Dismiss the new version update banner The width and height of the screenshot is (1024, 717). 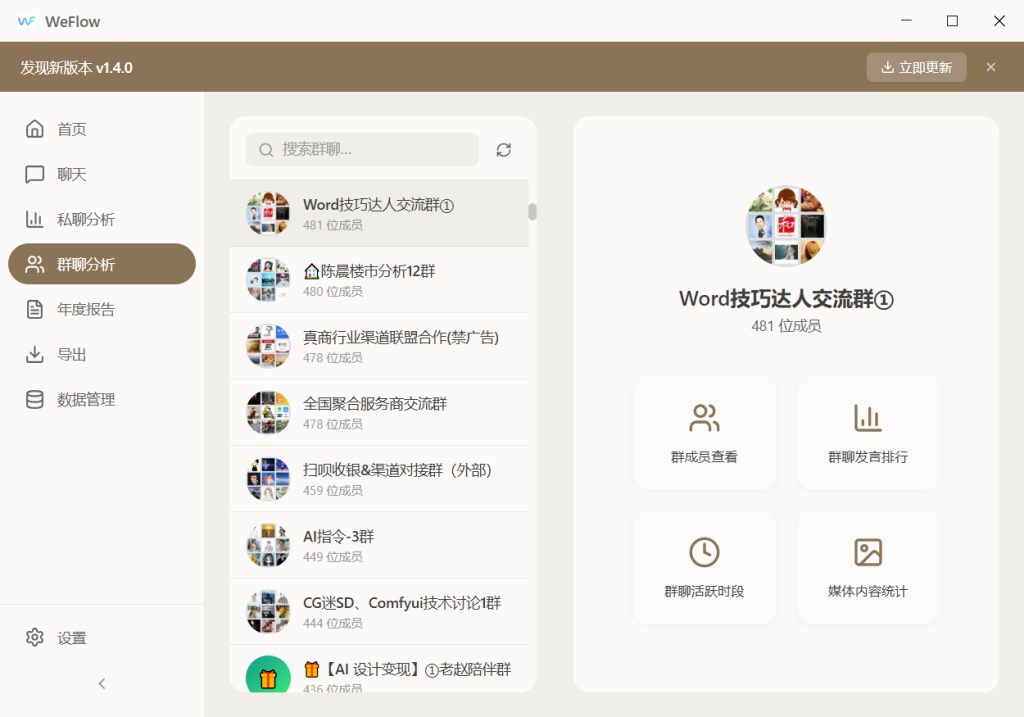point(990,67)
